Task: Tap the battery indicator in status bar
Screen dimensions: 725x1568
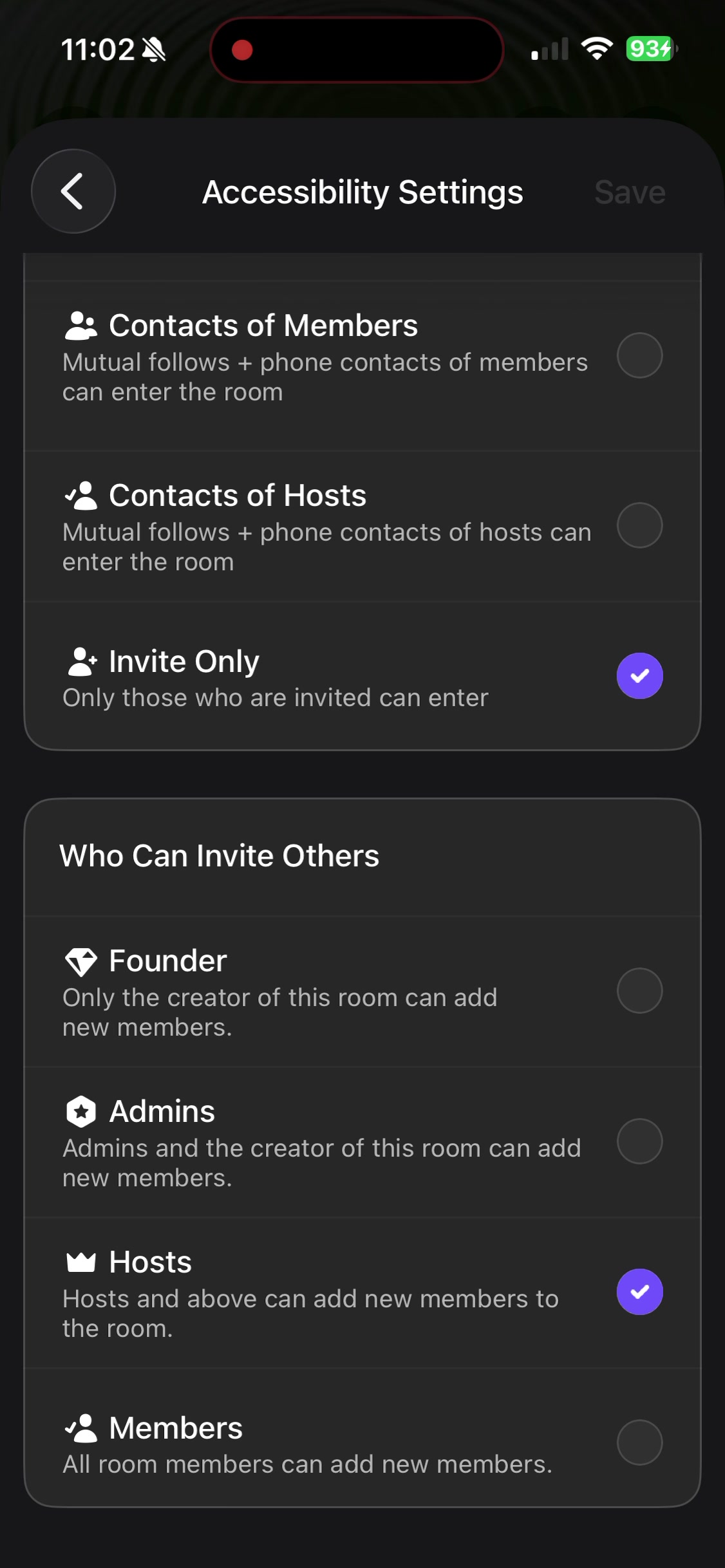Action: click(651, 49)
